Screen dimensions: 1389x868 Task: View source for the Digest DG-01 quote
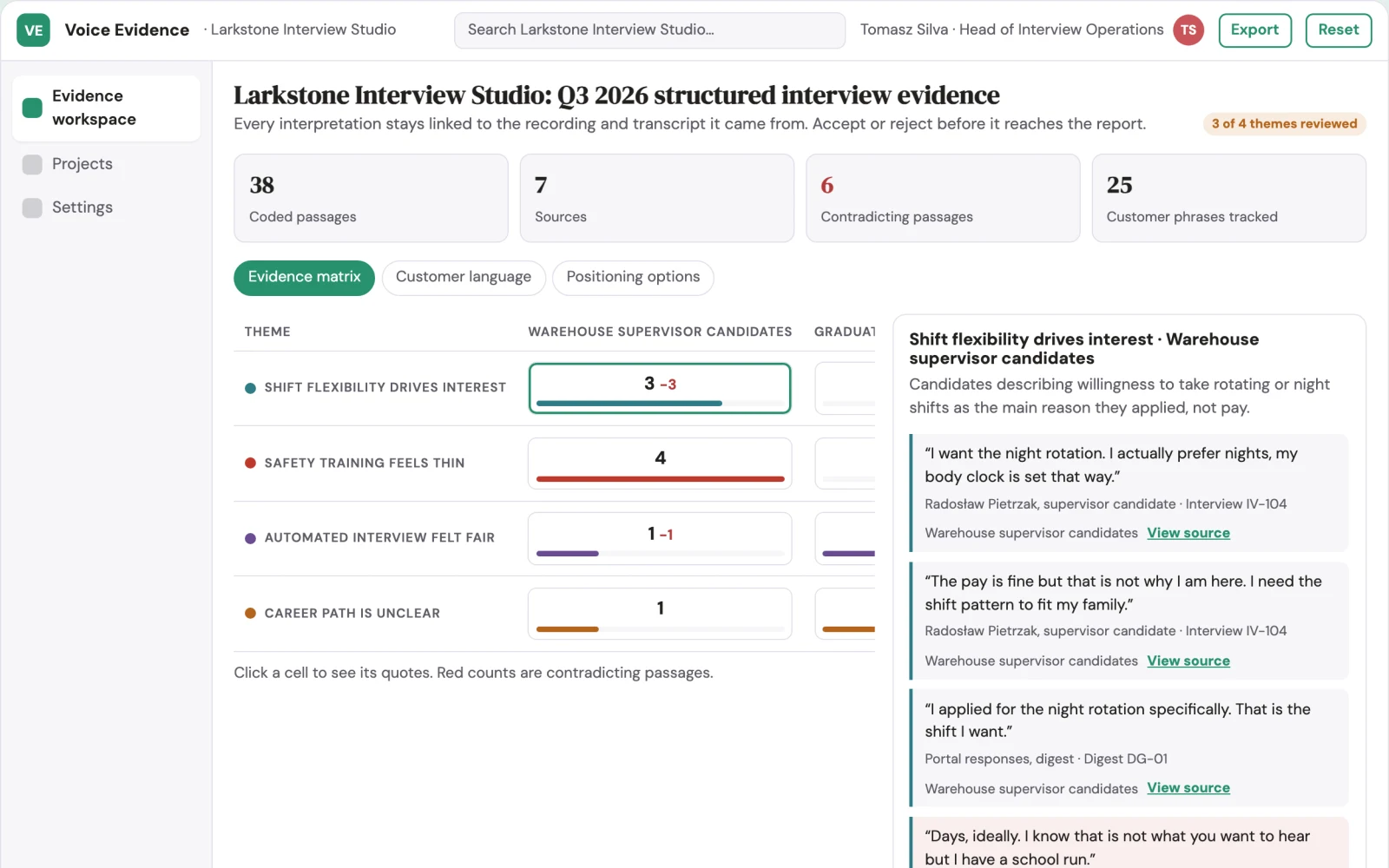pyautogui.click(x=1188, y=788)
